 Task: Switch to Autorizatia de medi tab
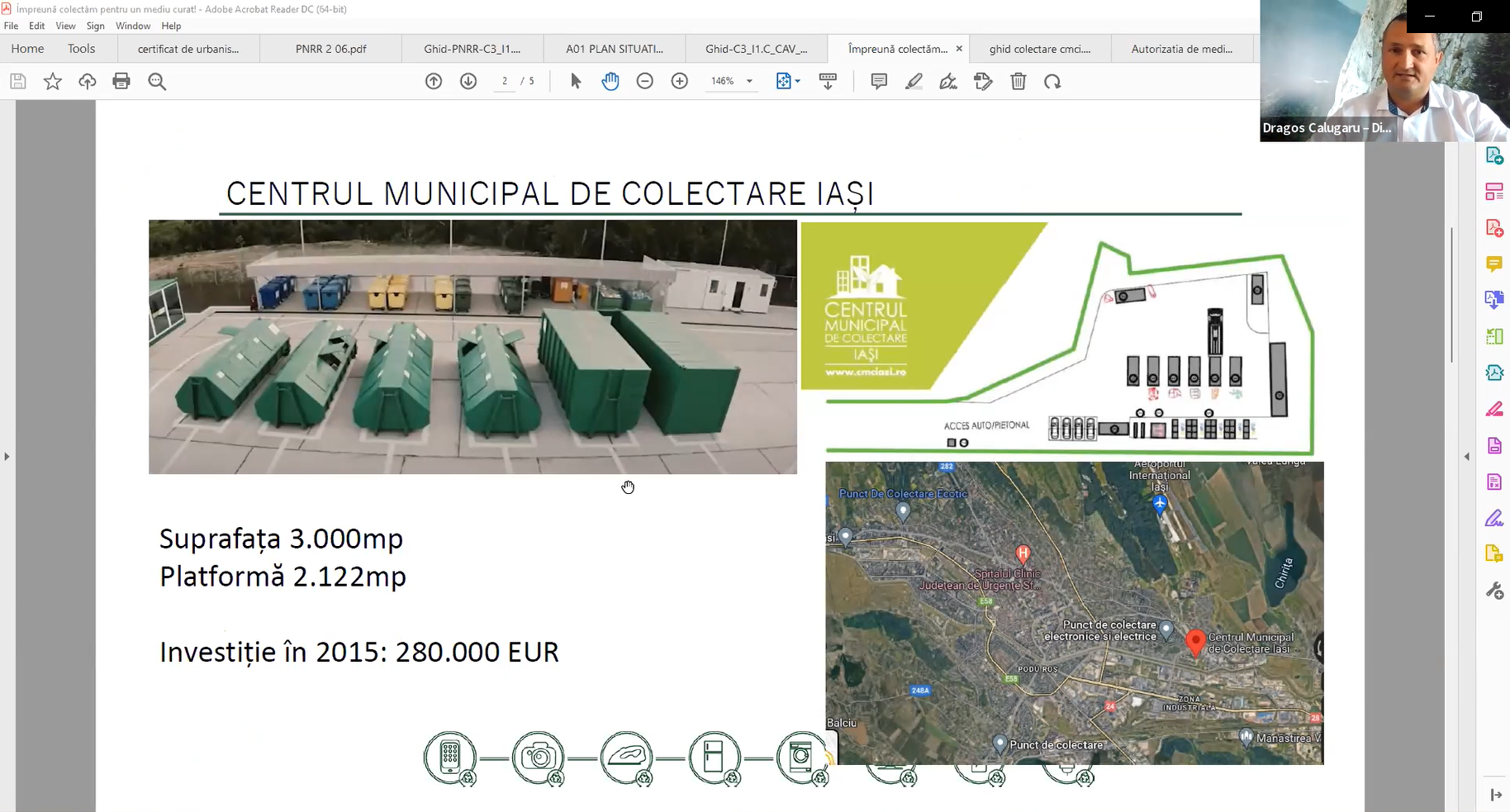[1182, 49]
